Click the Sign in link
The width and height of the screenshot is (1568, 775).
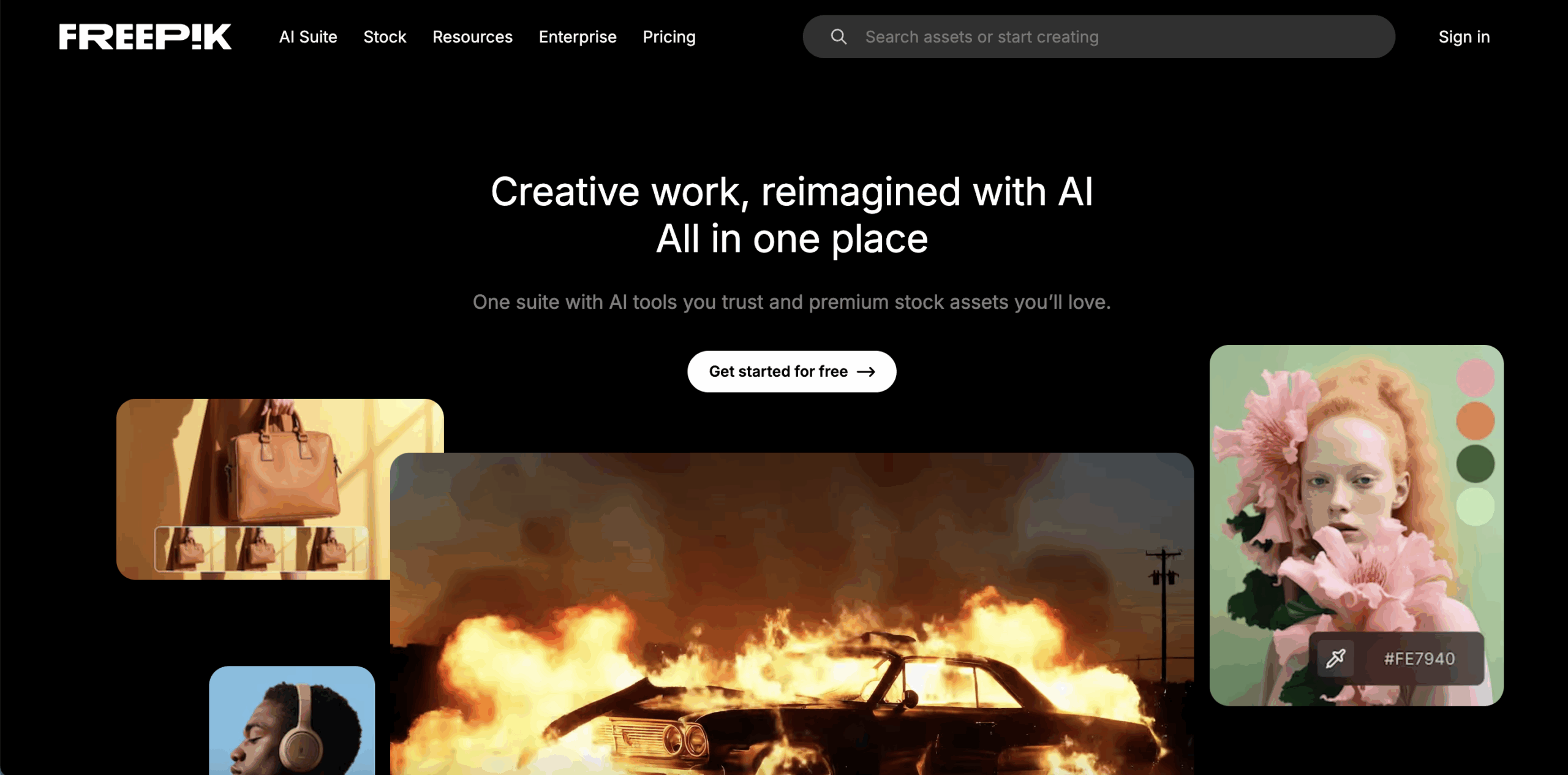[1464, 37]
